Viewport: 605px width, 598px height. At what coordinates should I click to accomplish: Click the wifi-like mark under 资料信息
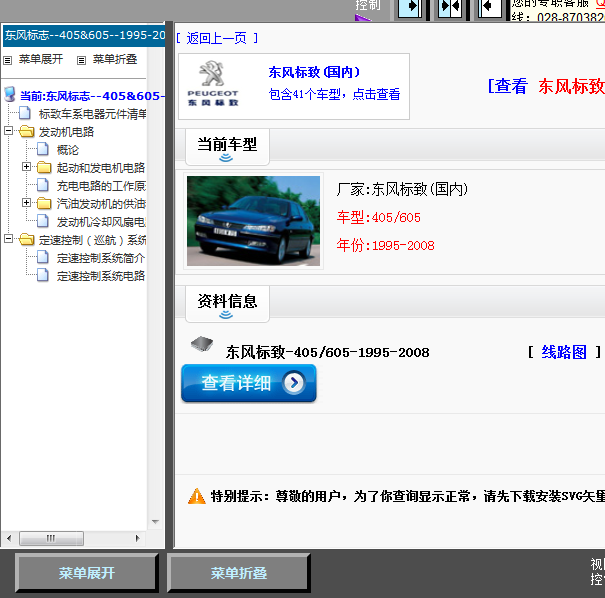(226, 315)
